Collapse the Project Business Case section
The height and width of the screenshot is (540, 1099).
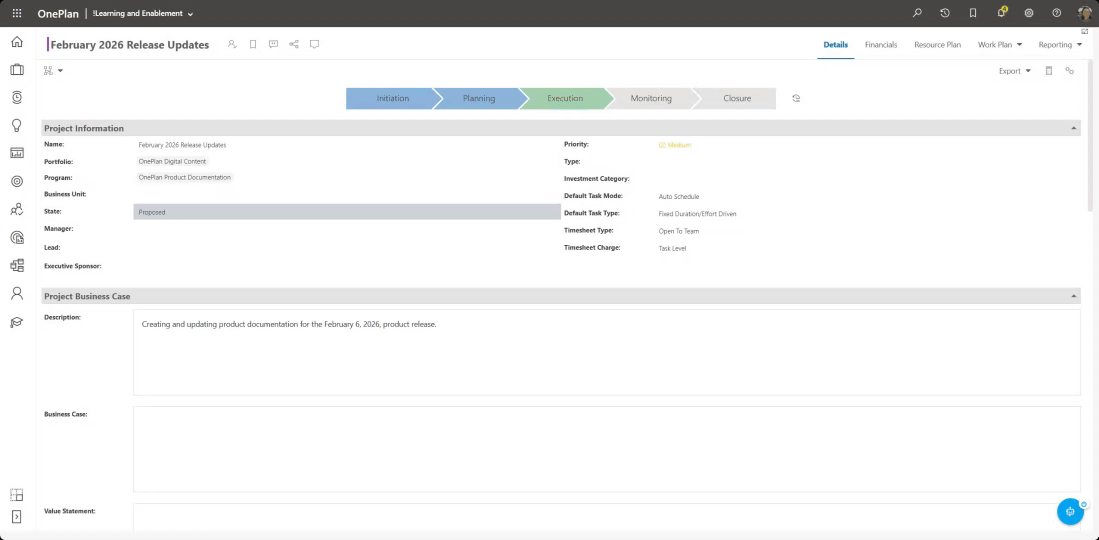pyautogui.click(x=1074, y=296)
